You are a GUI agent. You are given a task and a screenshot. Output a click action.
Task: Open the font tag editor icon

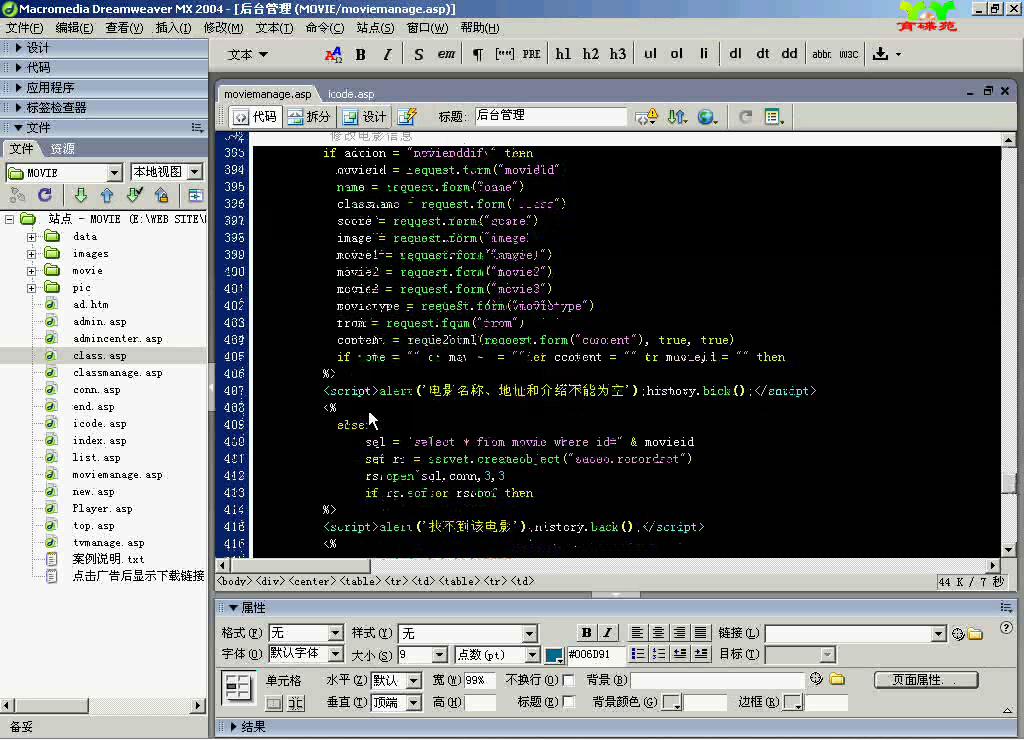coord(333,54)
